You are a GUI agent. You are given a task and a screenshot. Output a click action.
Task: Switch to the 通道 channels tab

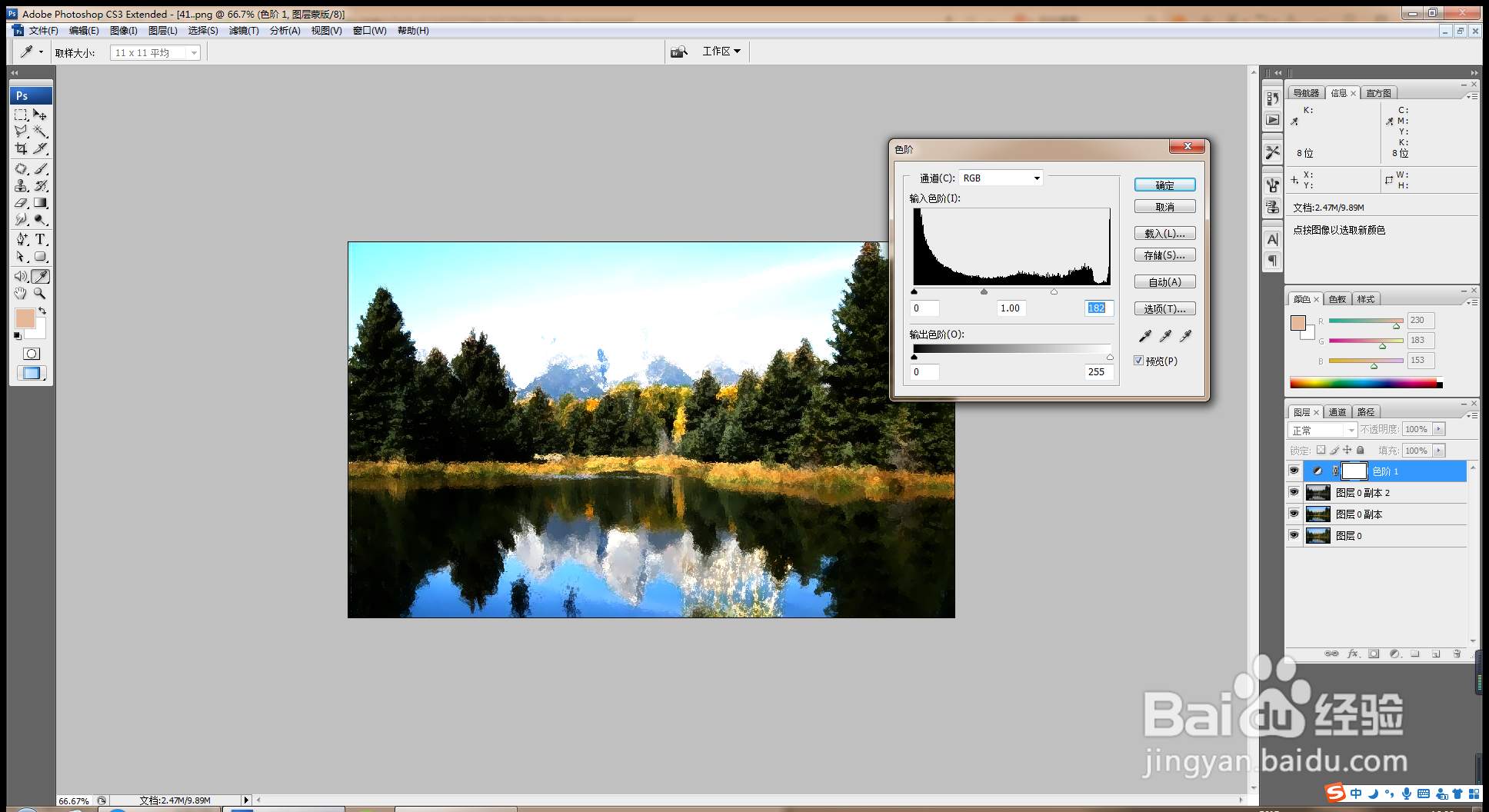pyautogui.click(x=1337, y=412)
